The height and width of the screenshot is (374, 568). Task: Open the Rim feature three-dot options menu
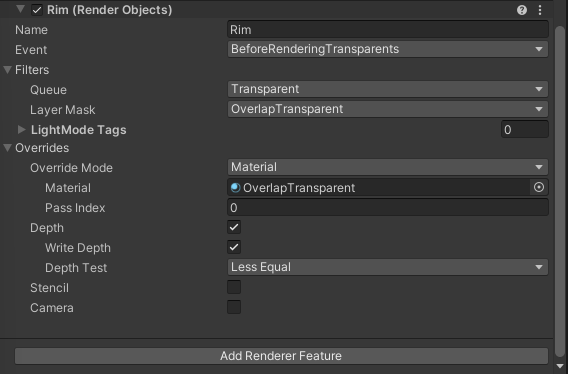click(x=540, y=10)
